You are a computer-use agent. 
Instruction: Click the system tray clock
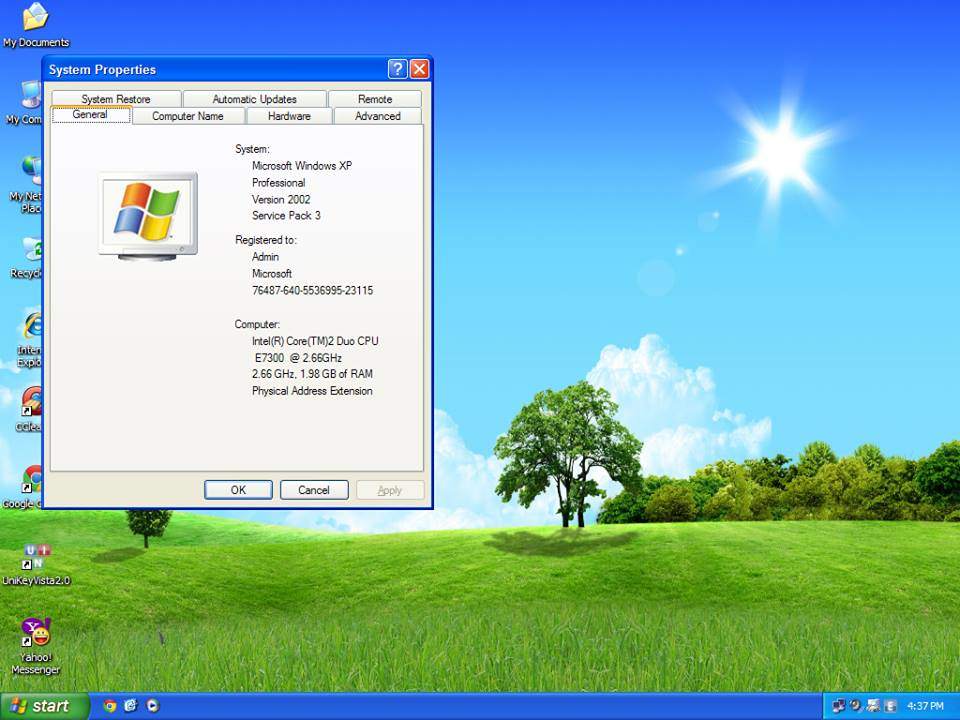tap(924, 706)
